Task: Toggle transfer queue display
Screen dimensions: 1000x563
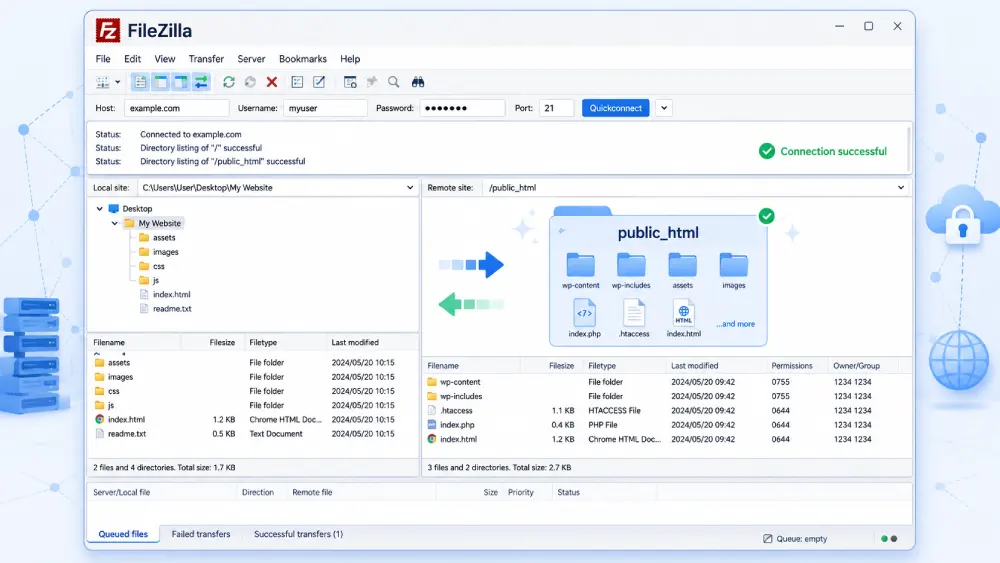Action: [201, 82]
